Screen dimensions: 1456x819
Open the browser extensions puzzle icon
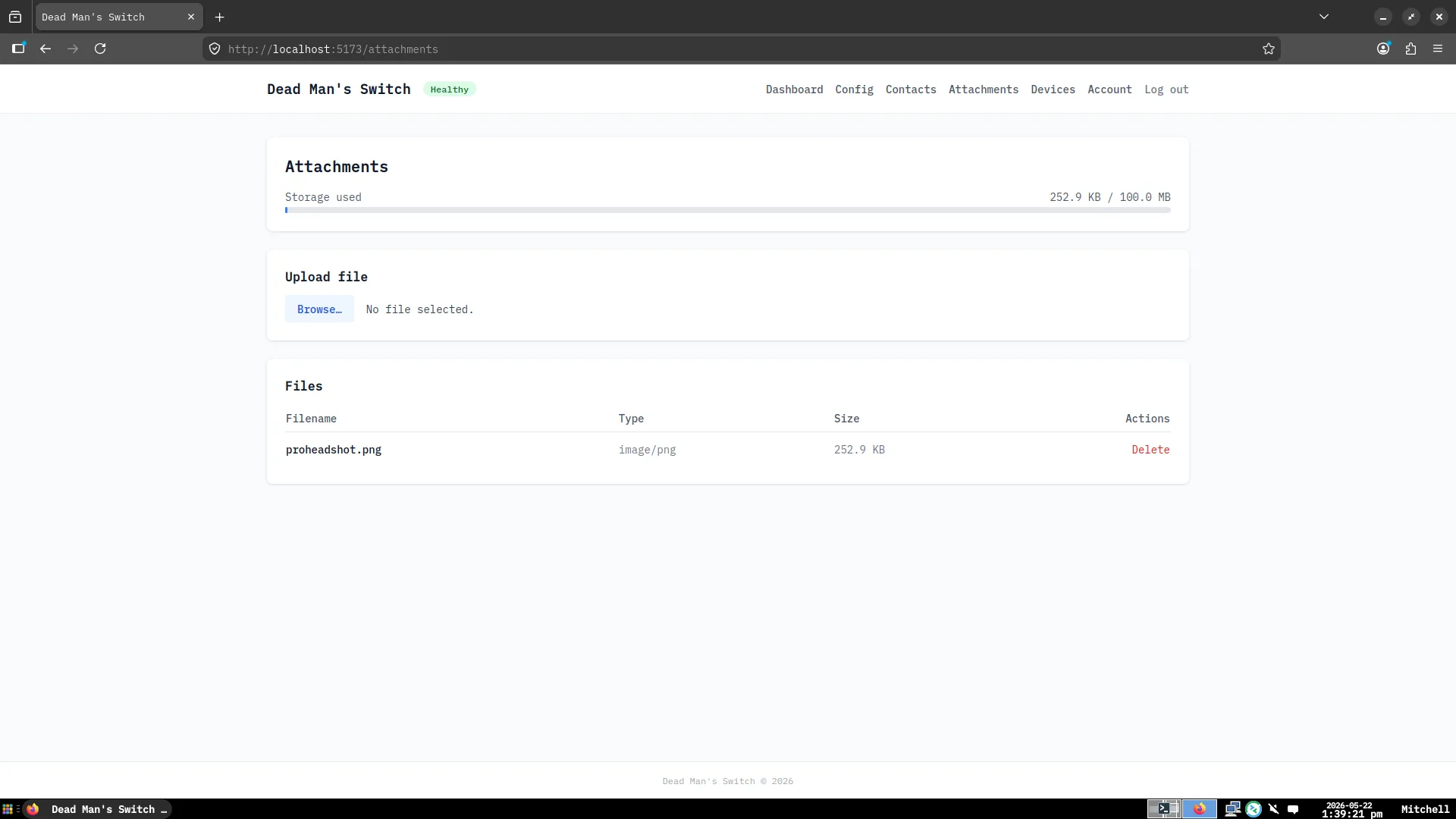[1410, 49]
